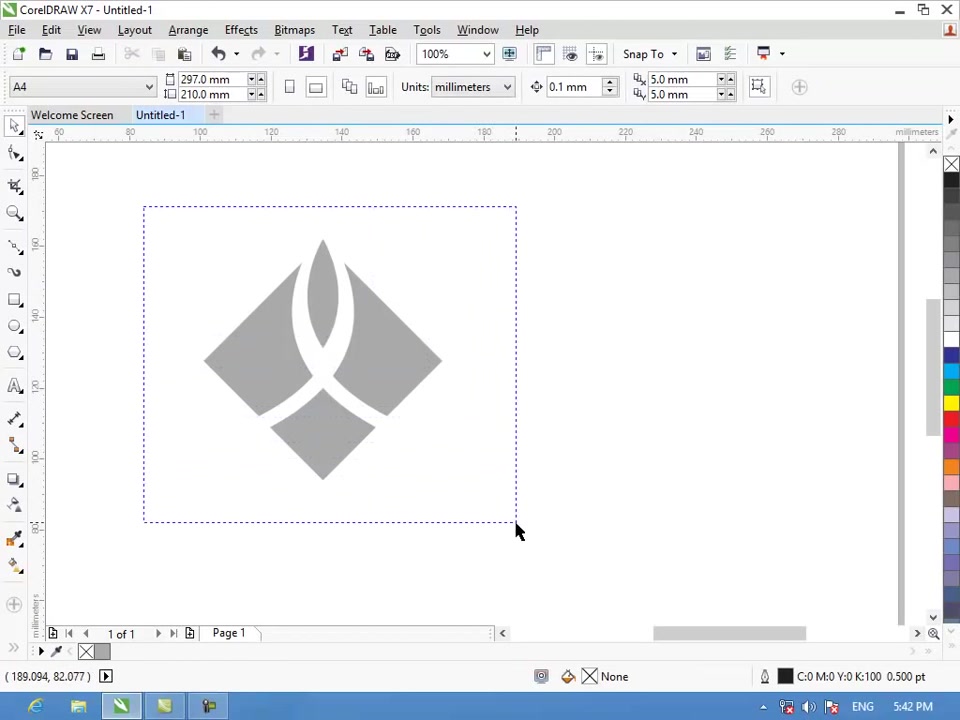Click the Undo arrow icon

point(219,54)
